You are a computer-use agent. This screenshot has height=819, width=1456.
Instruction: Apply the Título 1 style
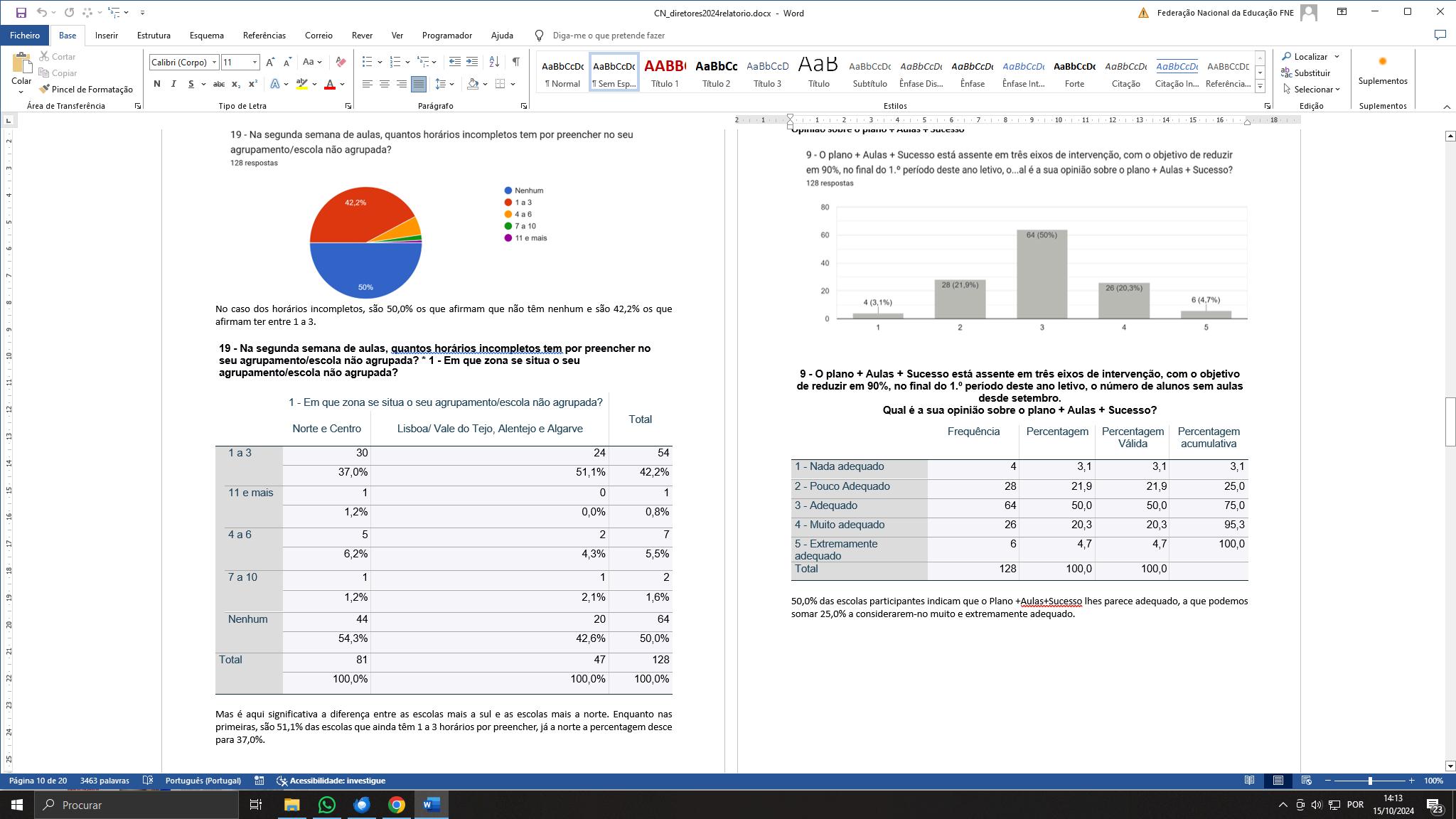[665, 72]
